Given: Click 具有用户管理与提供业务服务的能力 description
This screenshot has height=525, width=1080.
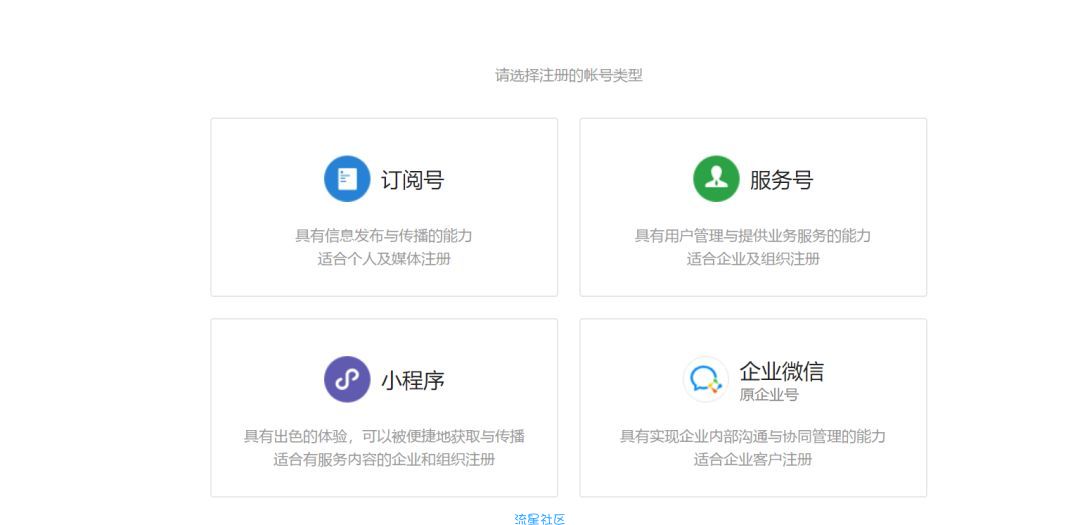Looking at the screenshot, I should click(753, 236).
